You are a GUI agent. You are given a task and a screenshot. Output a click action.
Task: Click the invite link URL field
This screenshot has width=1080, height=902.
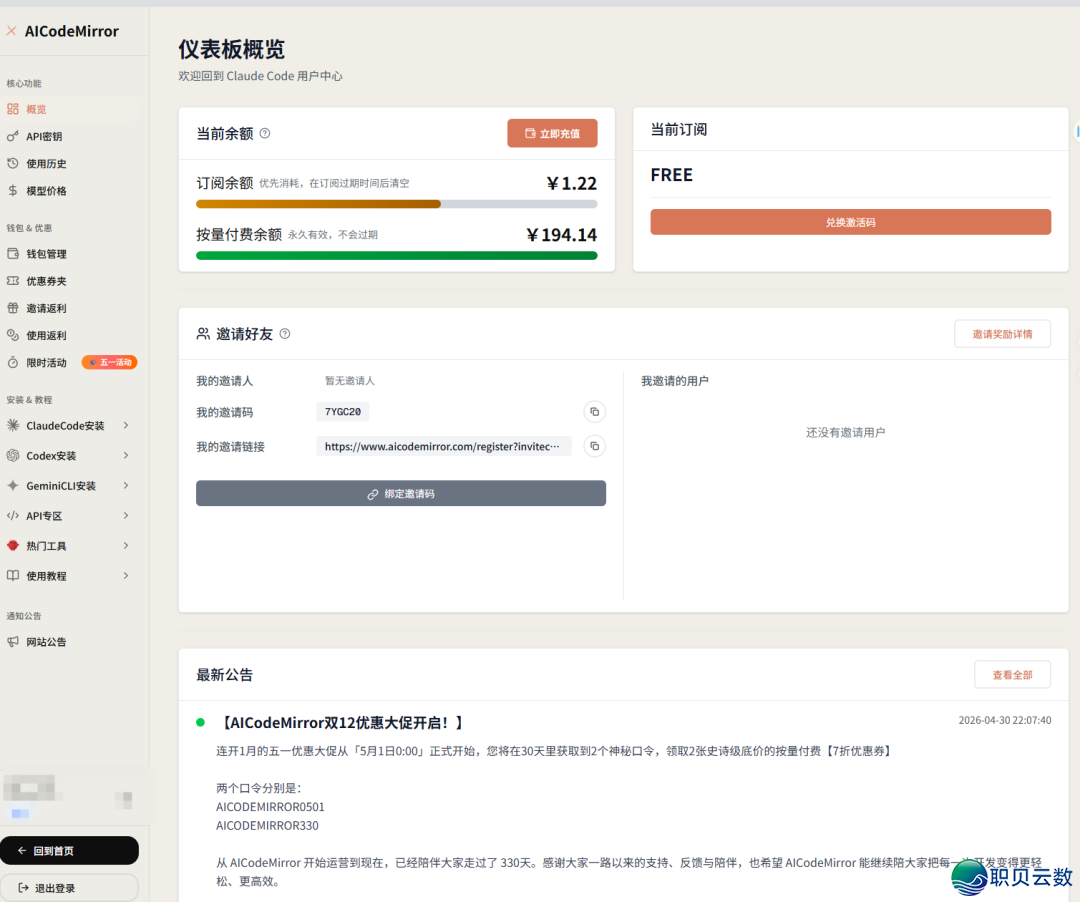point(444,446)
